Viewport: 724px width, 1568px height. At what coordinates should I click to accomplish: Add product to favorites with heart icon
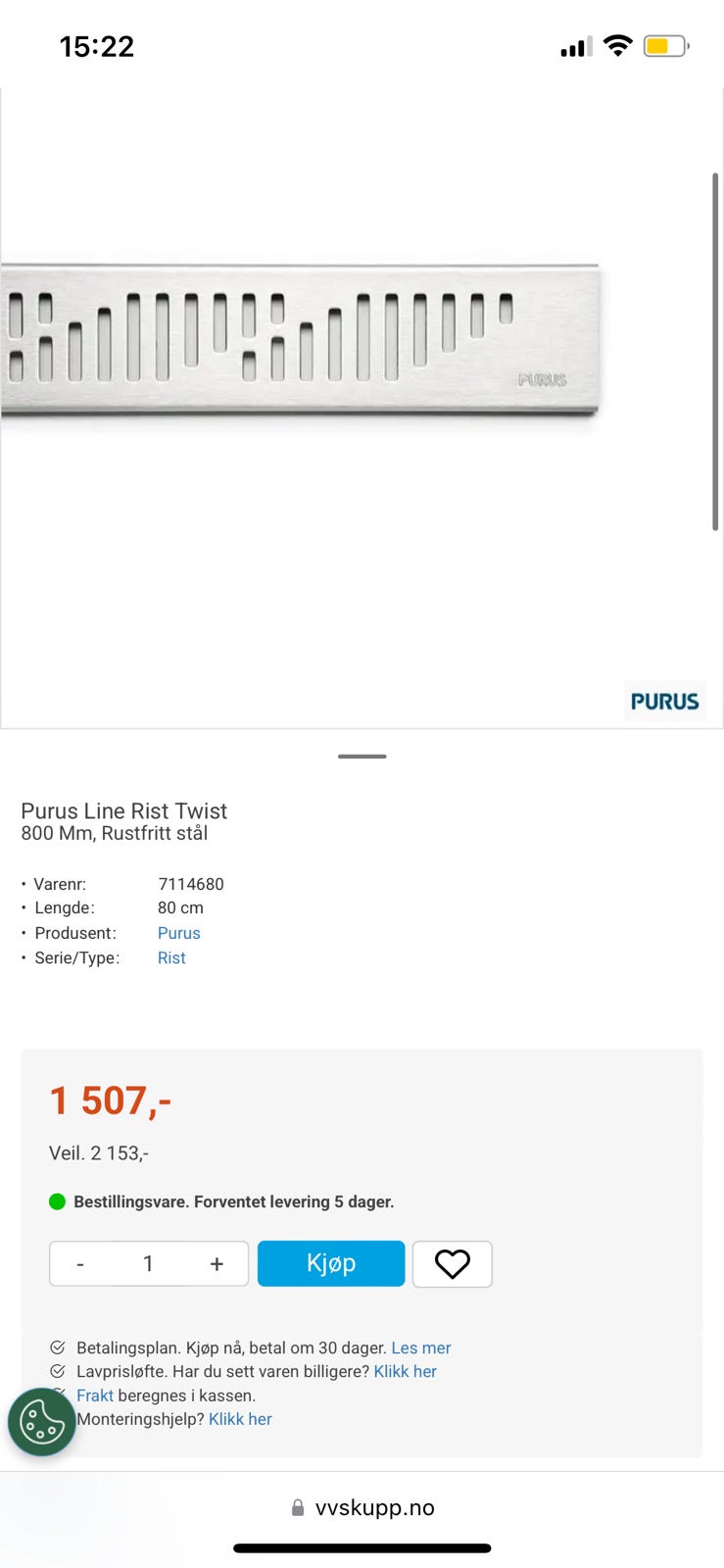pos(452,1264)
